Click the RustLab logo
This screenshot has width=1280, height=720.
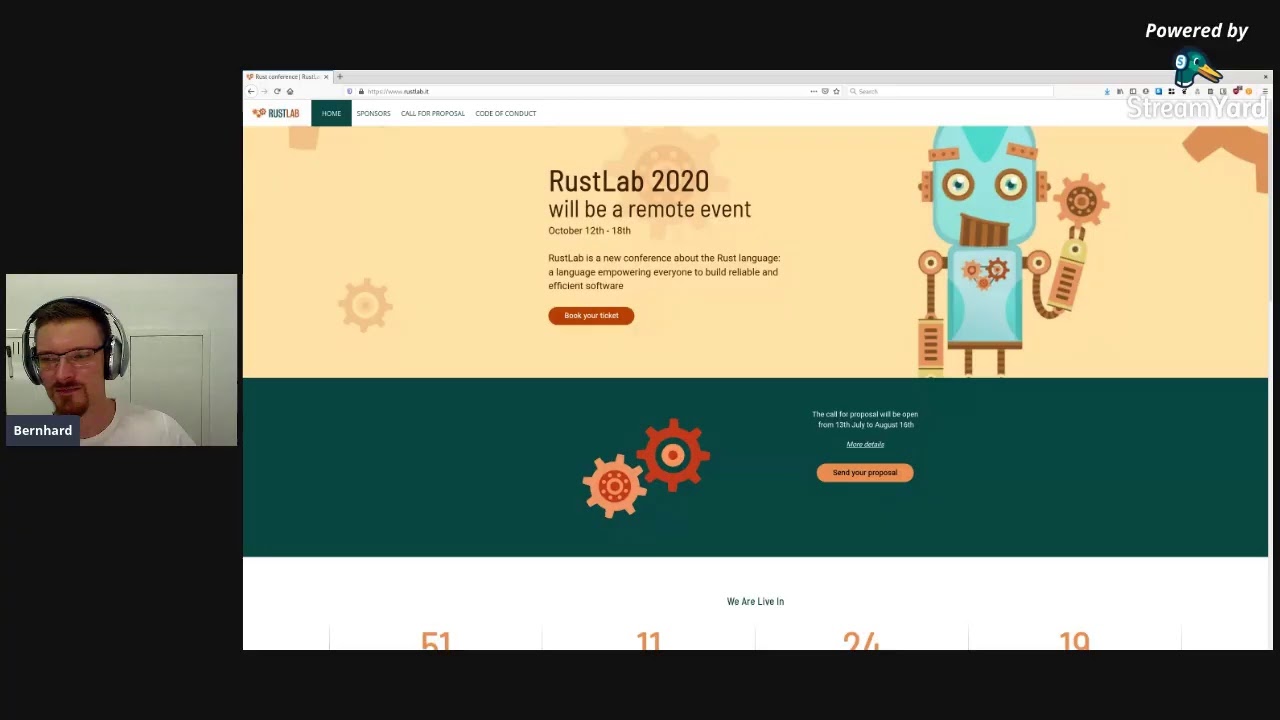click(276, 113)
